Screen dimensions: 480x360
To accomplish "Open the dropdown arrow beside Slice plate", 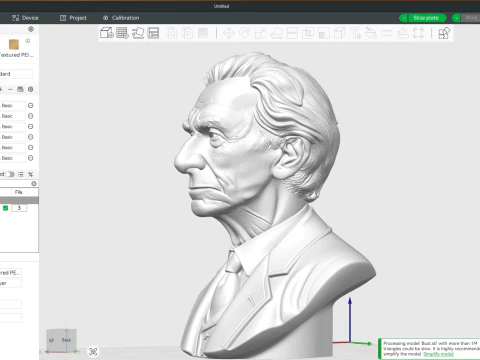I will click(x=403, y=18).
